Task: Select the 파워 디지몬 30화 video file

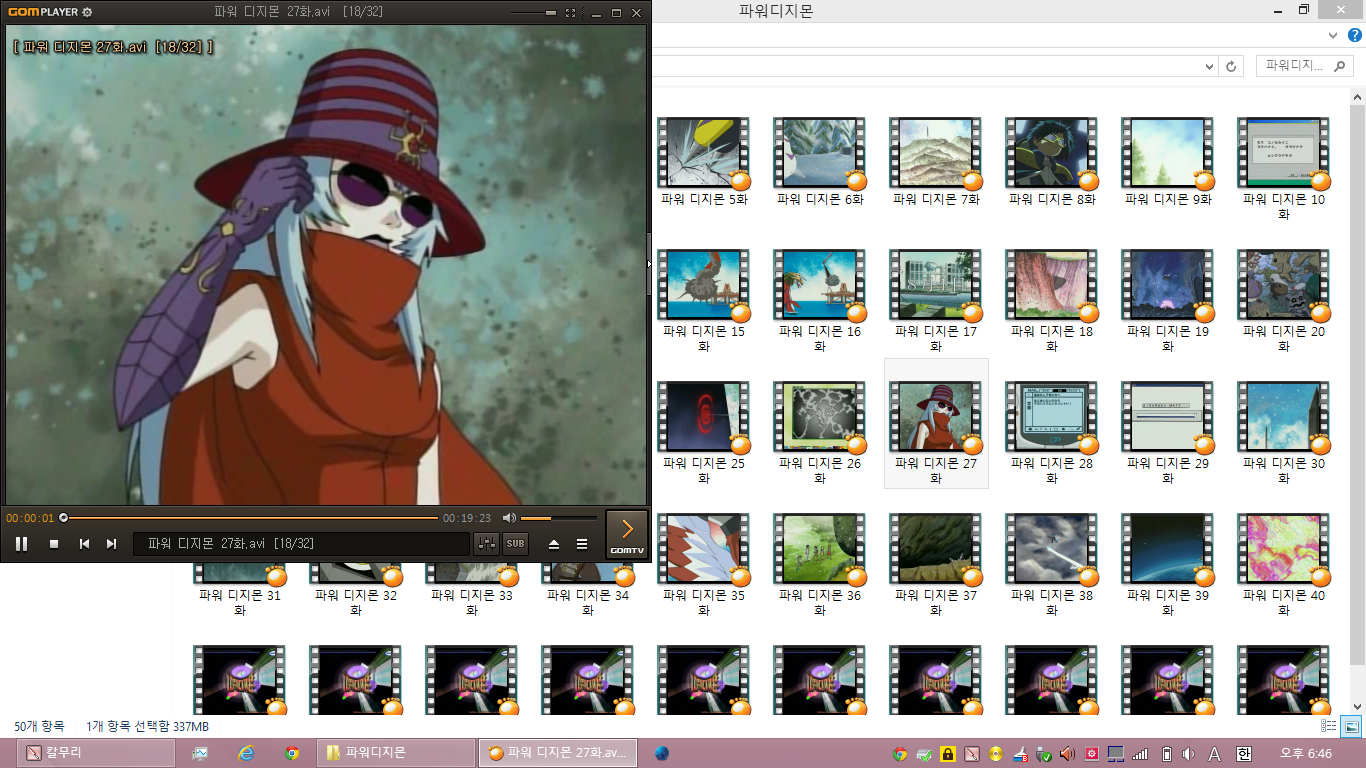Action: tap(1284, 432)
